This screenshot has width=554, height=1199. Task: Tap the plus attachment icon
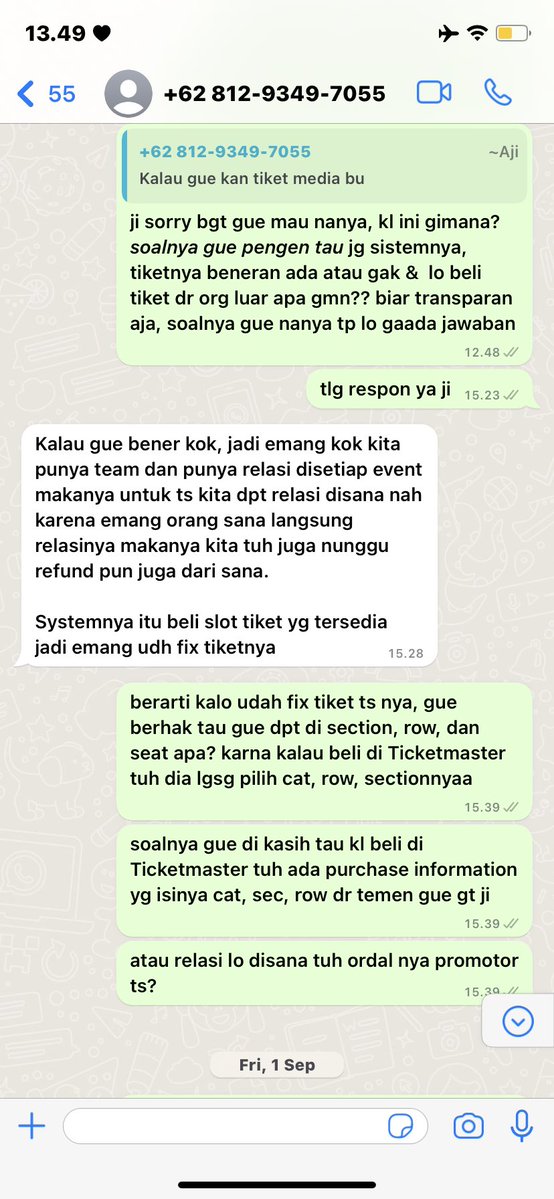(x=31, y=1126)
